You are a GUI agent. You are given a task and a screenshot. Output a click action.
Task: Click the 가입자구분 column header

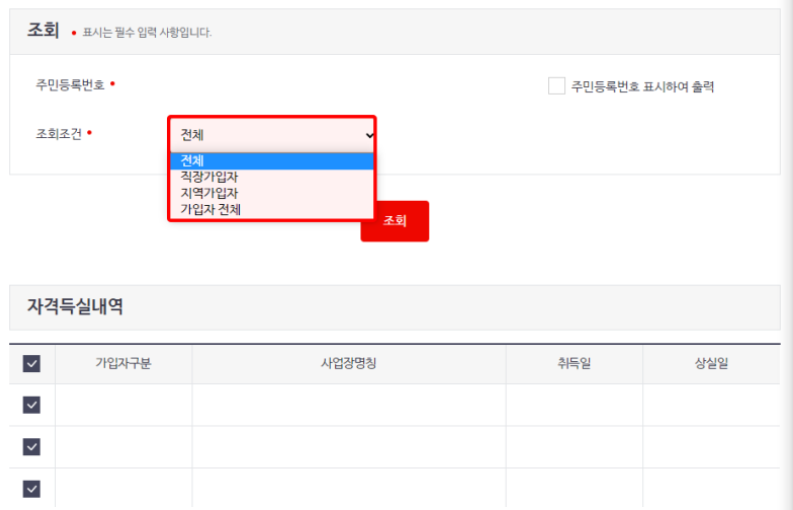(123, 363)
